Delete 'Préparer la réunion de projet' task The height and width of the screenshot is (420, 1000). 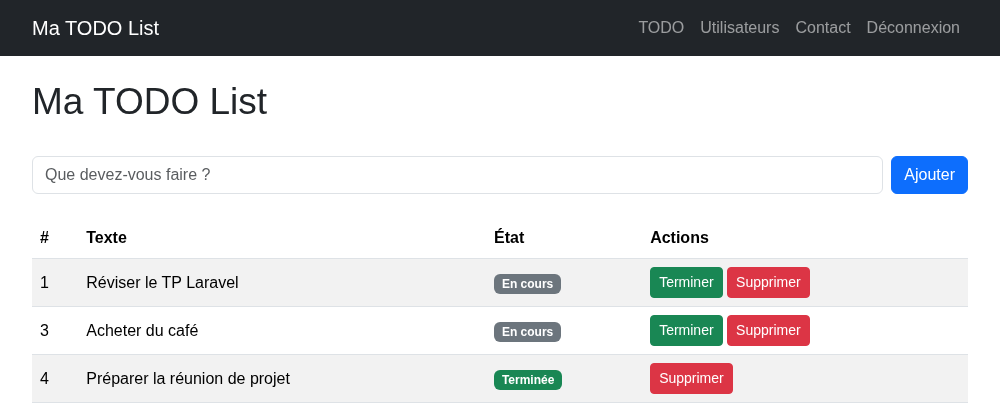coord(691,379)
